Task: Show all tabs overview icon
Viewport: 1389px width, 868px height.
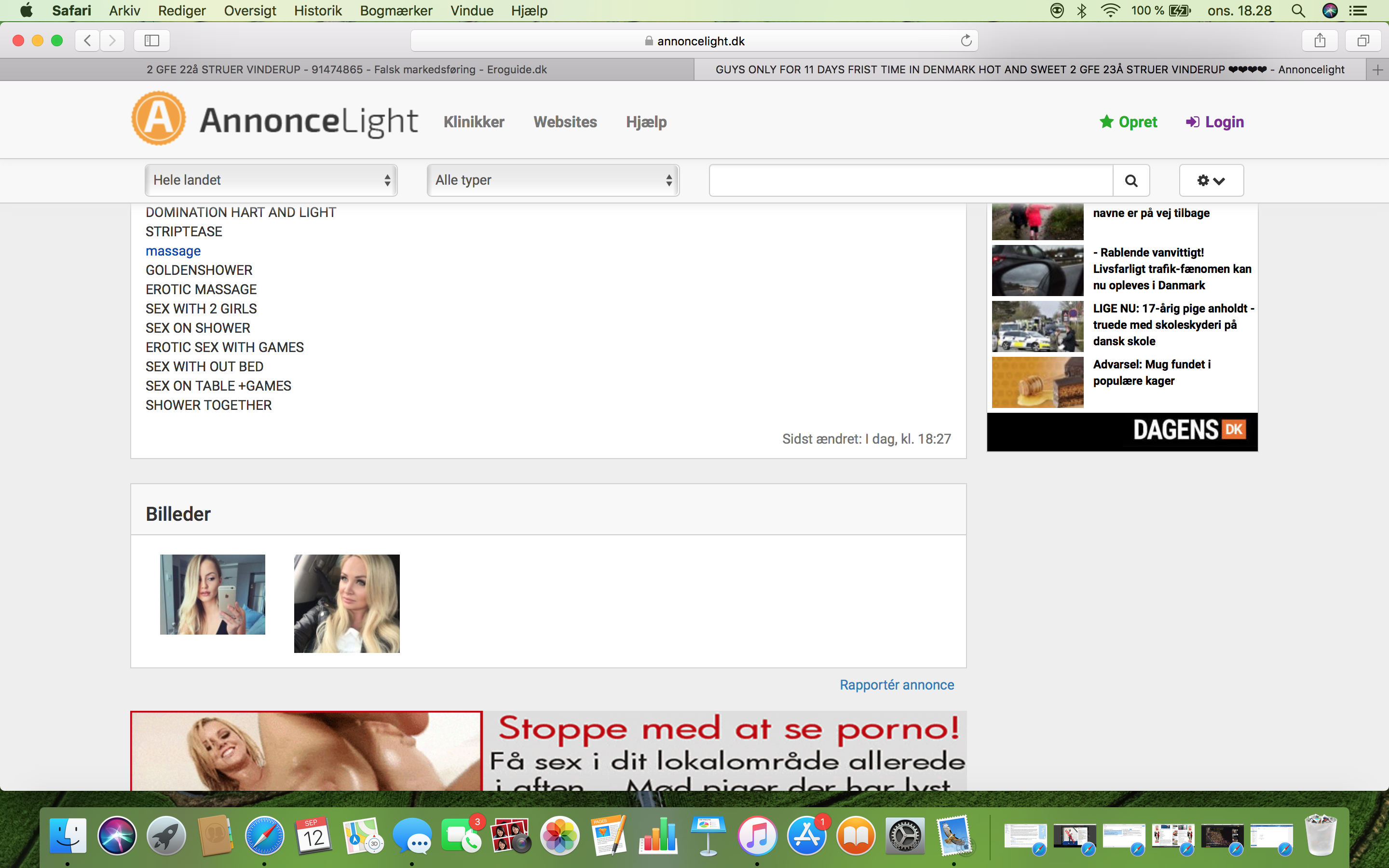Action: point(1363,40)
